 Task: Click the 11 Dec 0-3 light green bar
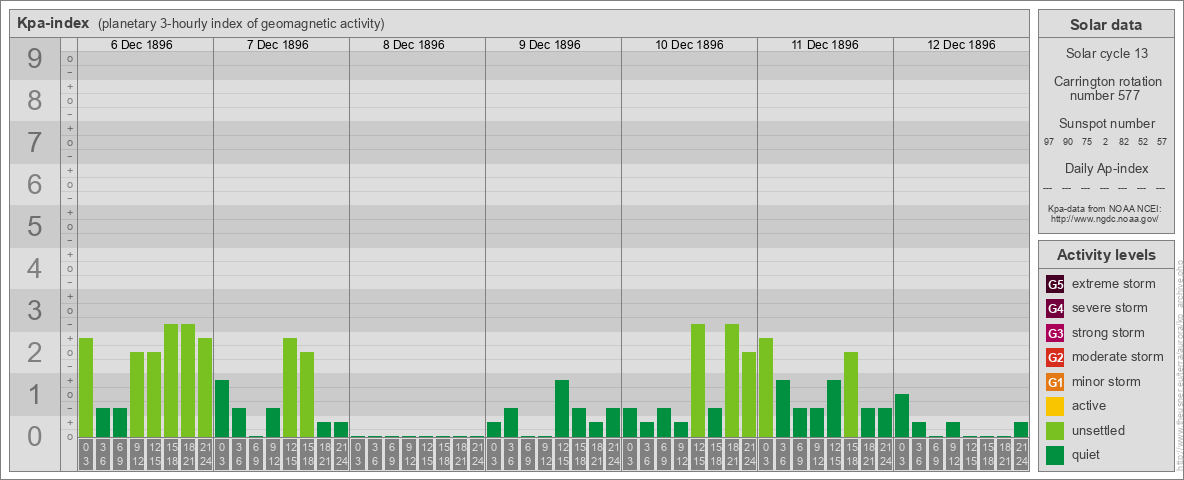[766, 387]
